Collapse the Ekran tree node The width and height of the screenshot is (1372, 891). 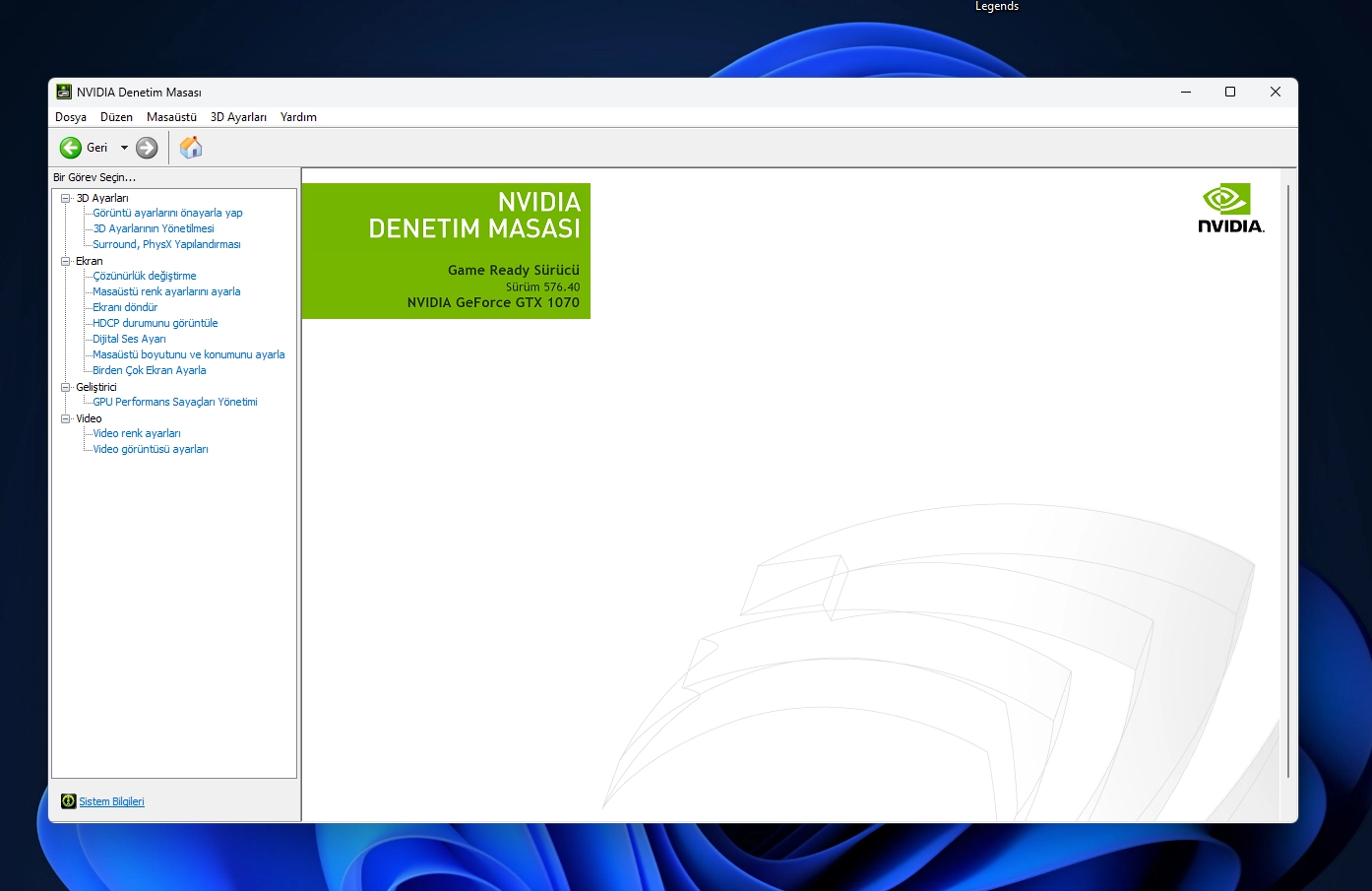(66, 261)
